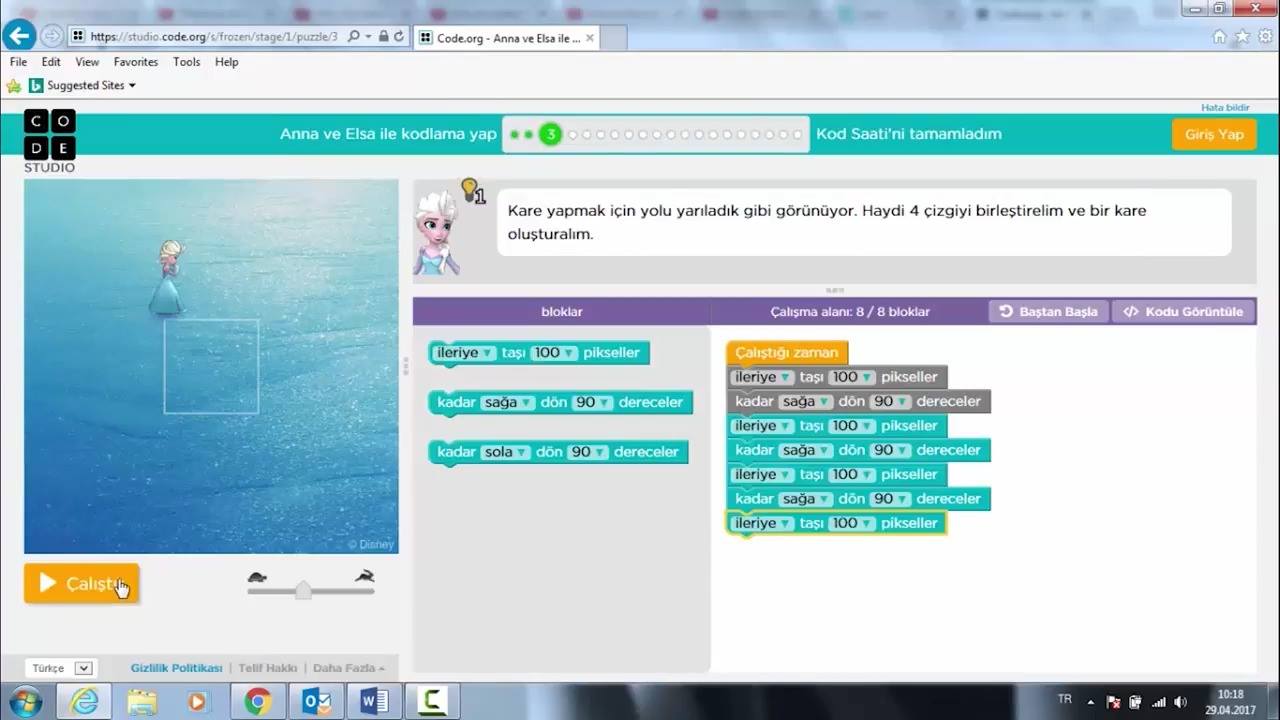Open the Edit menu
The image size is (1280, 720).
[x=51, y=62]
